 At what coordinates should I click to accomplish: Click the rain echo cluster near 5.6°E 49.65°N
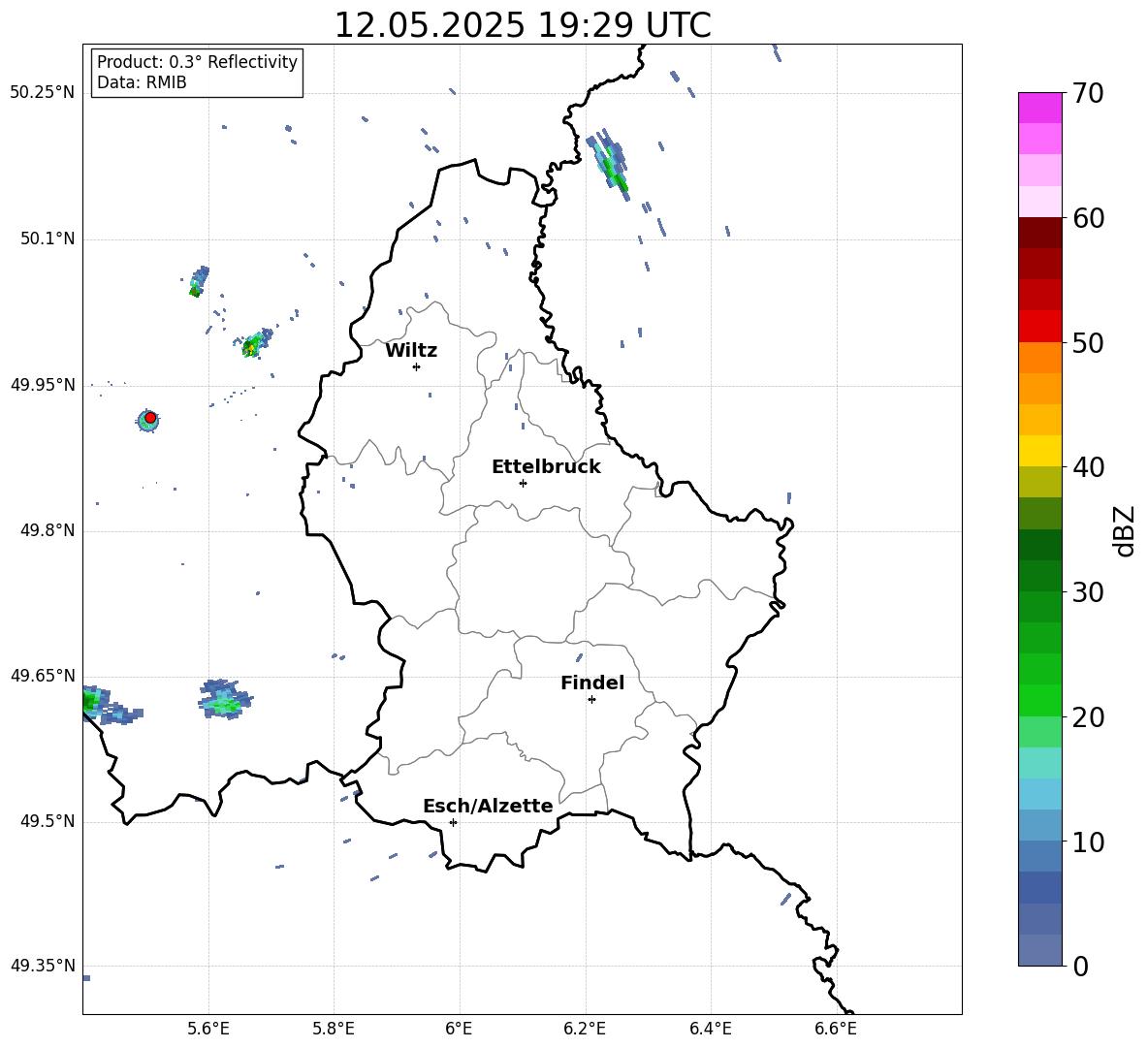[225, 699]
